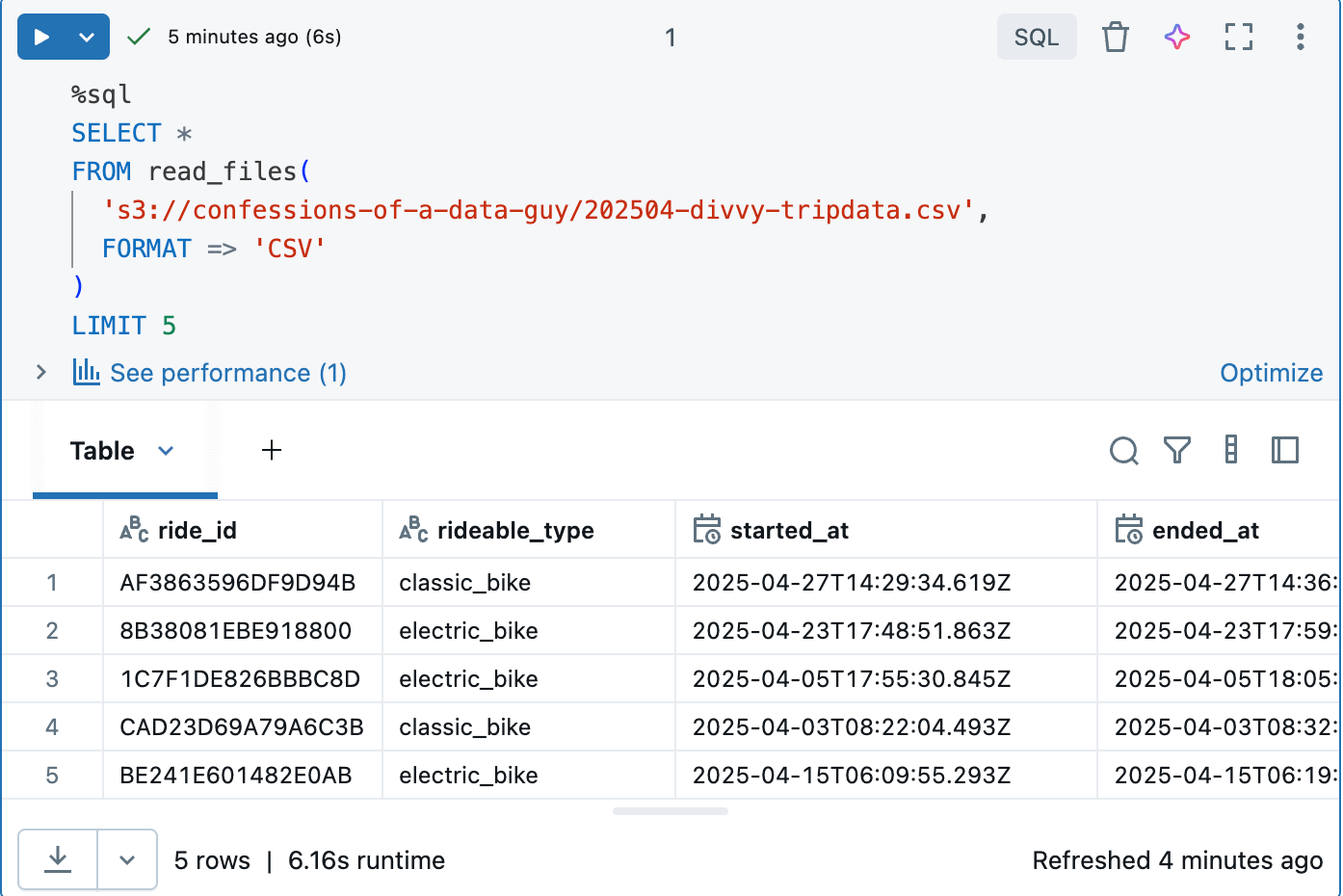The height and width of the screenshot is (896, 1343).
Task: Click the FORMAT => 'CSV' line
Action: (x=214, y=249)
